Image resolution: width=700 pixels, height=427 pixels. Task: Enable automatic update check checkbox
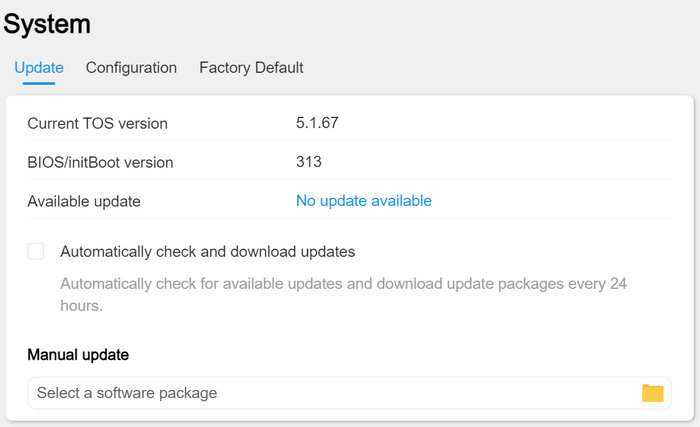point(36,252)
